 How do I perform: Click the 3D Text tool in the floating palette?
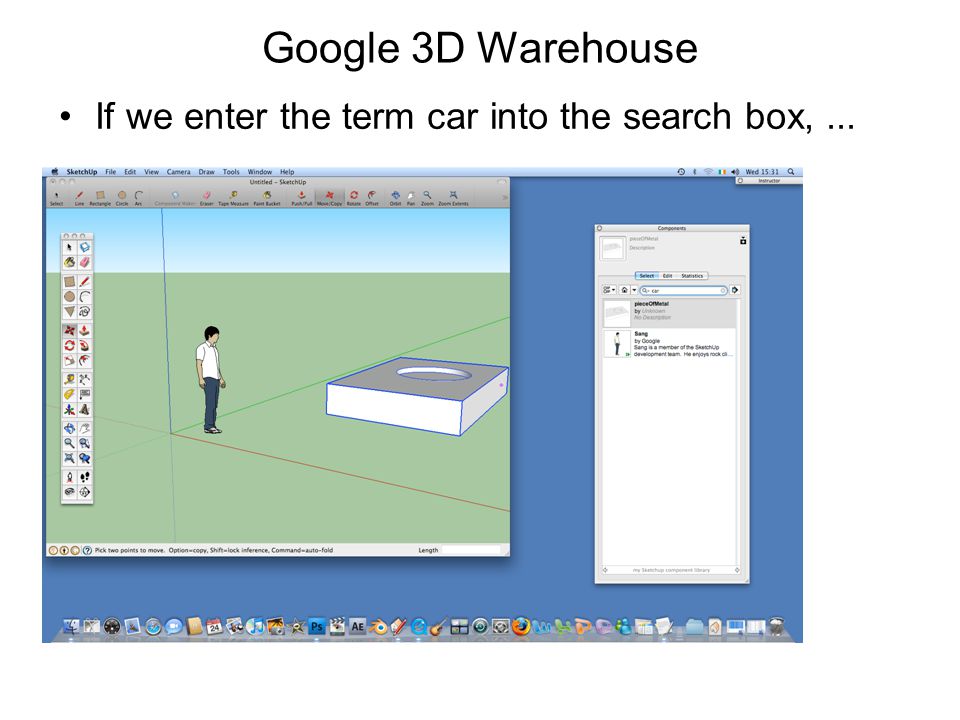tap(85, 410)
